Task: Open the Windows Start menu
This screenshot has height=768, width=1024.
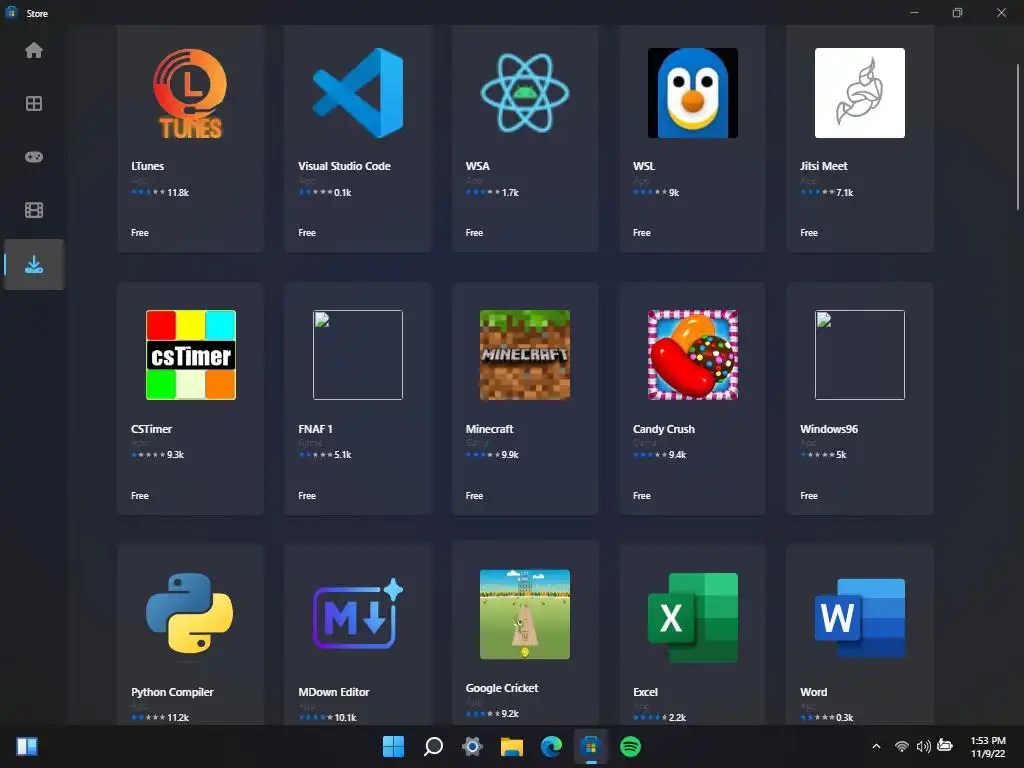Action: pyautogui.click(x=393, y=746)
